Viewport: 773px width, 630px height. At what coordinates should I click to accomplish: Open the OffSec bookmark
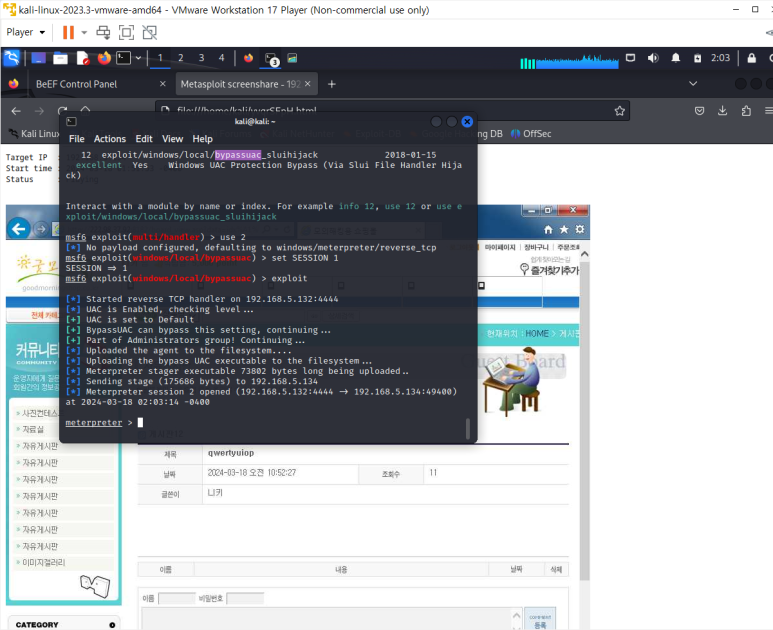click(x=531, y=134)
